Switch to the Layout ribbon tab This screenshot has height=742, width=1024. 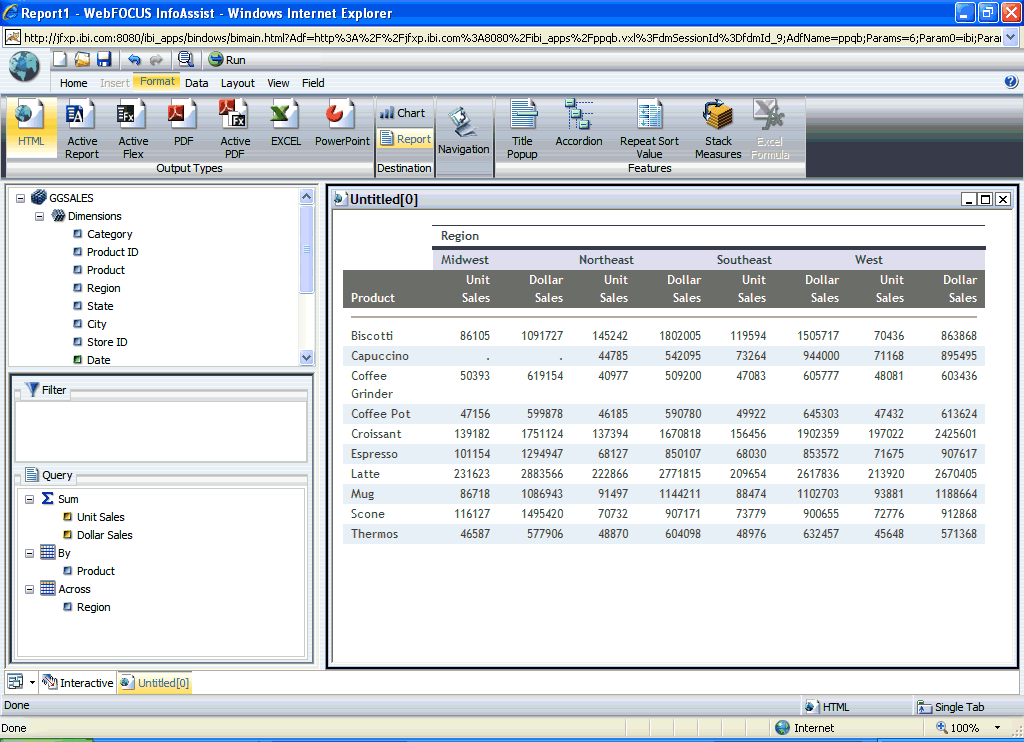point(237,83)
